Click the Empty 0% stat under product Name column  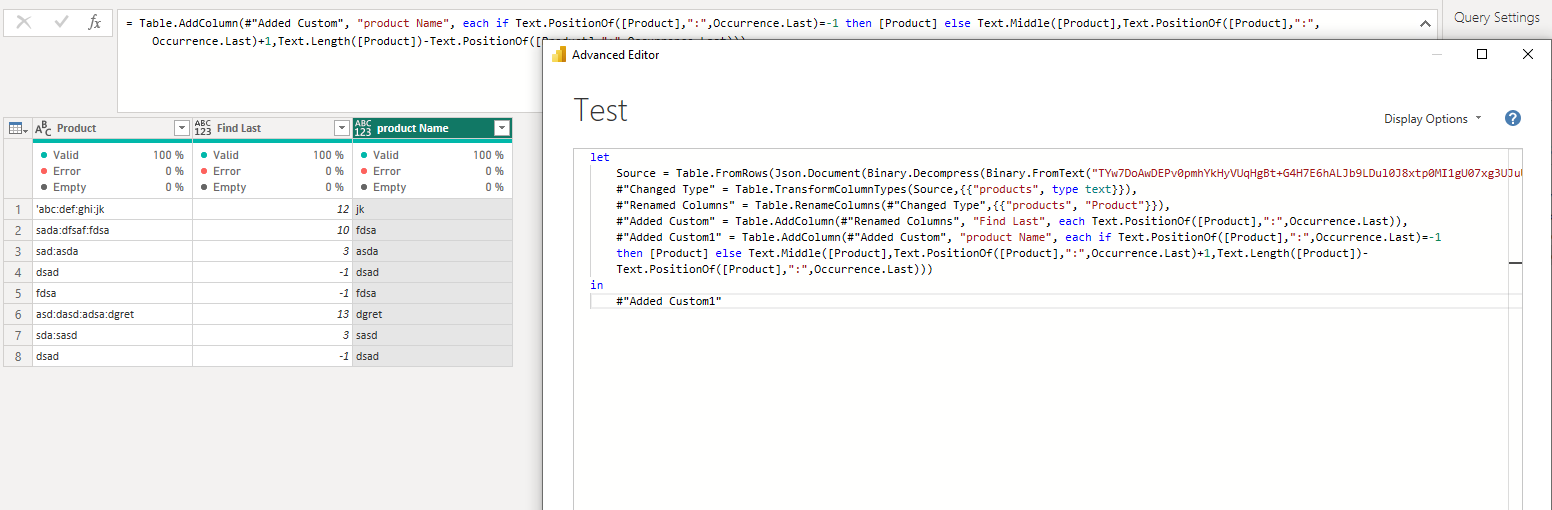coord(432,187)
